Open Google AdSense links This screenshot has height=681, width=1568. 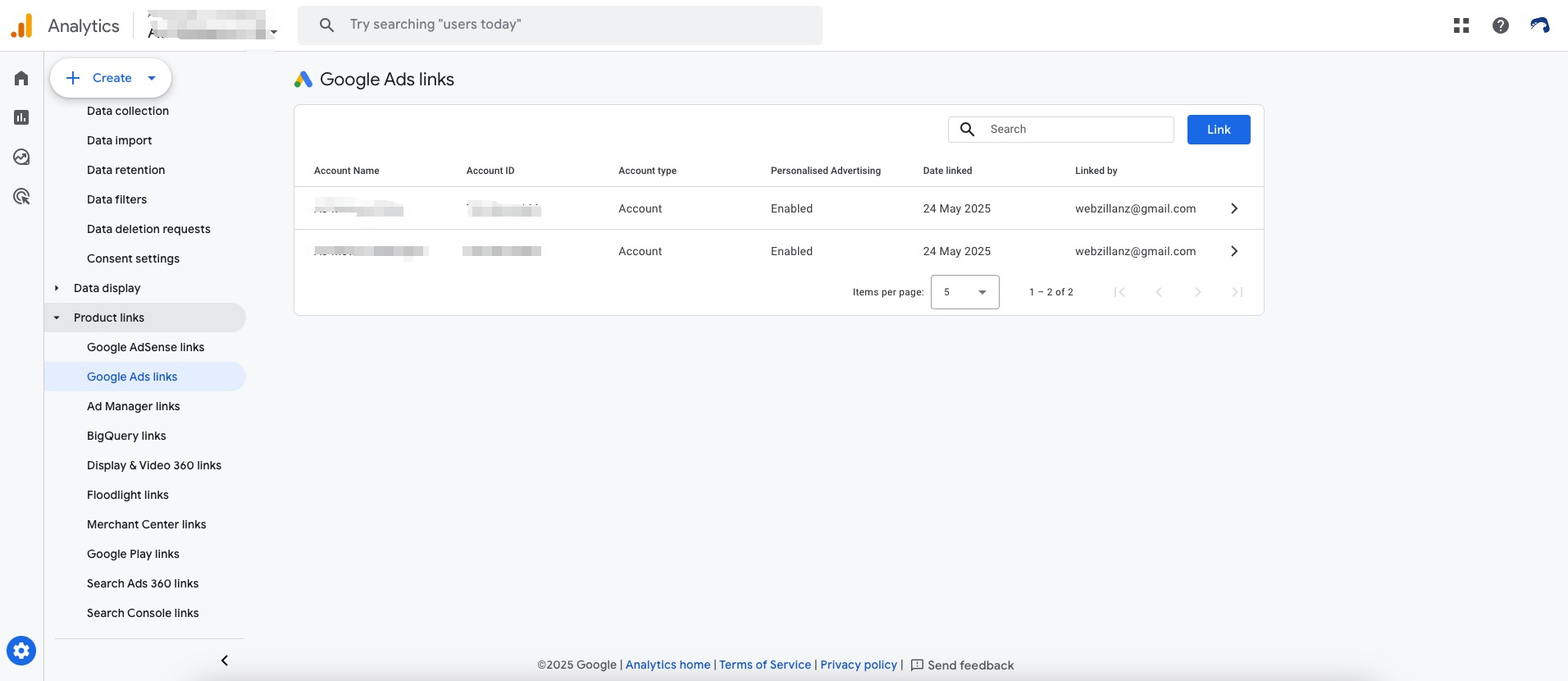pos(146,347)
